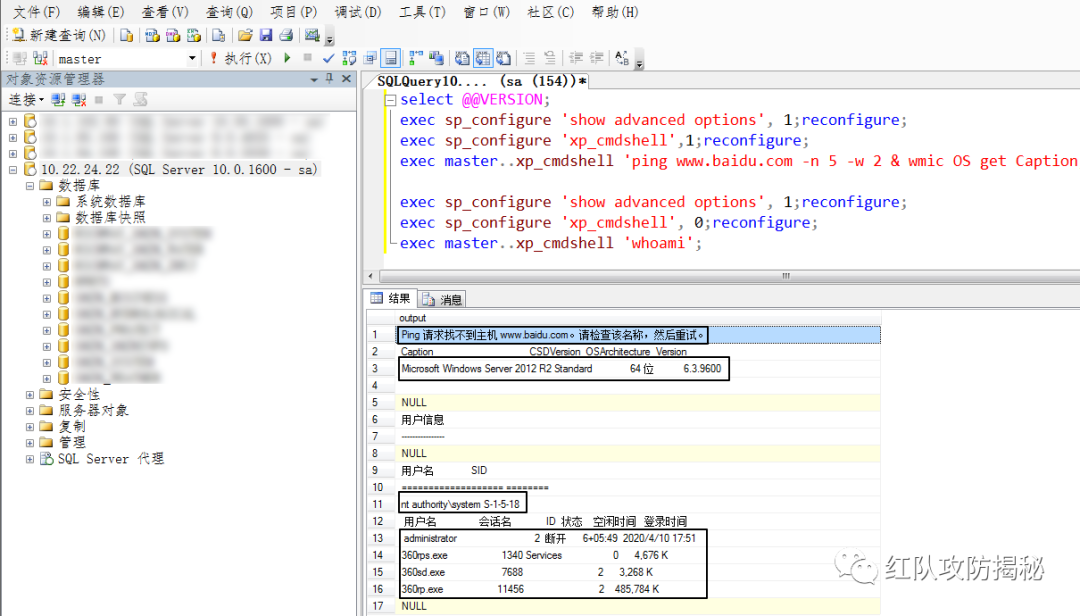This screenshot has height=616, width=1080.
Task: Increase the indent of selected lines
Action: pyautogui.click(x=596, y=59)
